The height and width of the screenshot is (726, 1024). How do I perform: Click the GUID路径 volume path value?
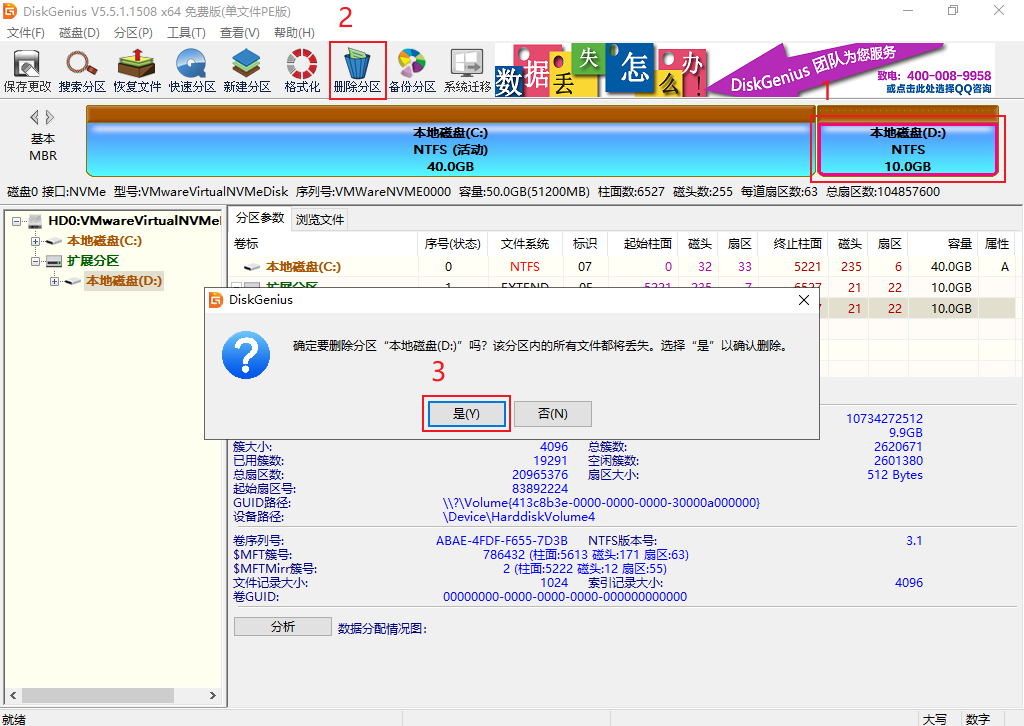(x=601, y=503)
